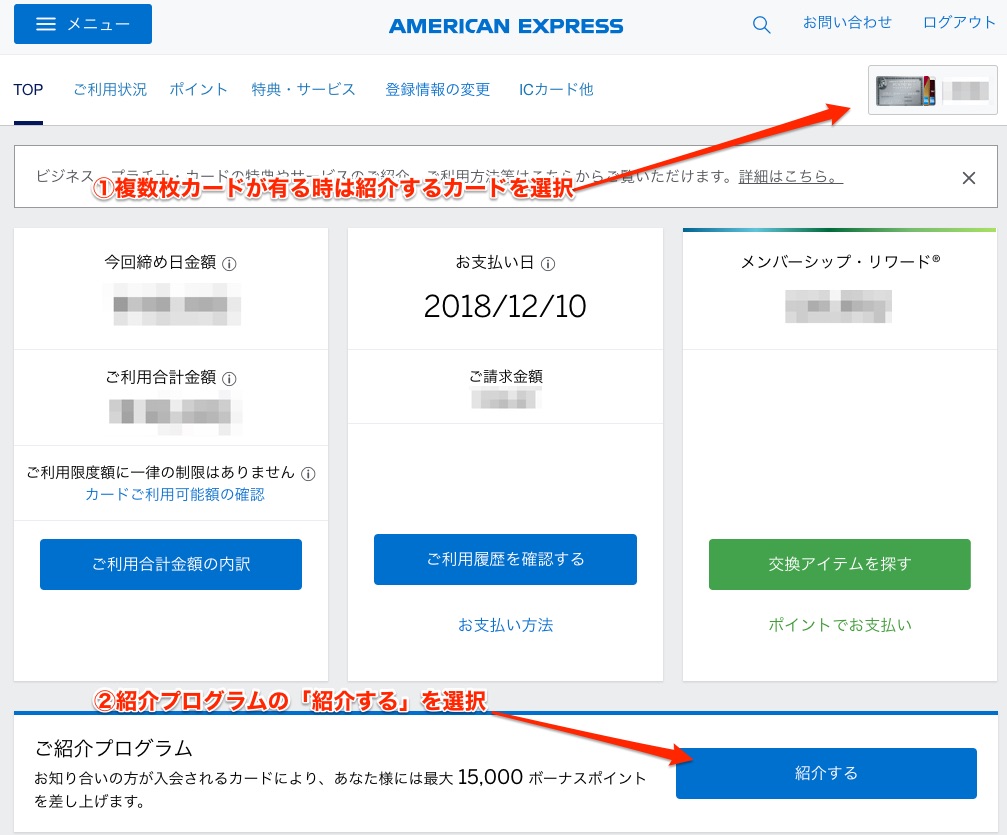Open ポイントでお支払い link

coord(840,625)
